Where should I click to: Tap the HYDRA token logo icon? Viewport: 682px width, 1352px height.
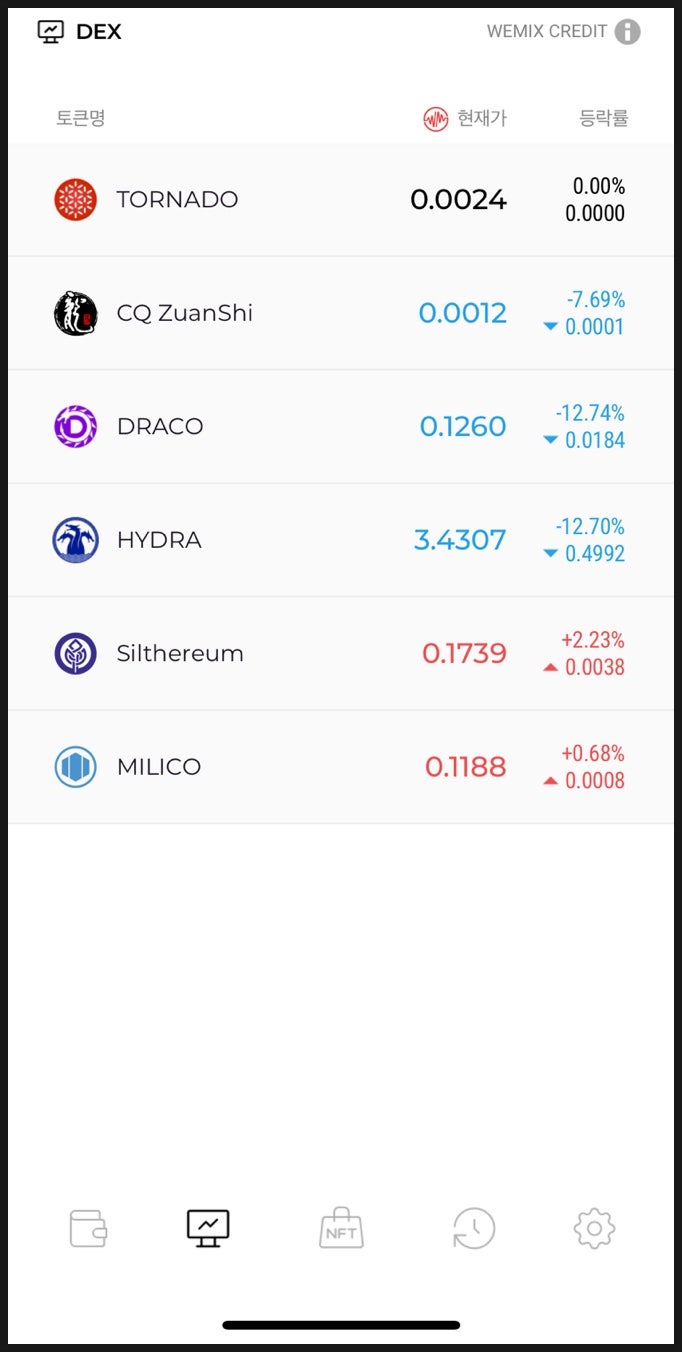click(75, 540)
